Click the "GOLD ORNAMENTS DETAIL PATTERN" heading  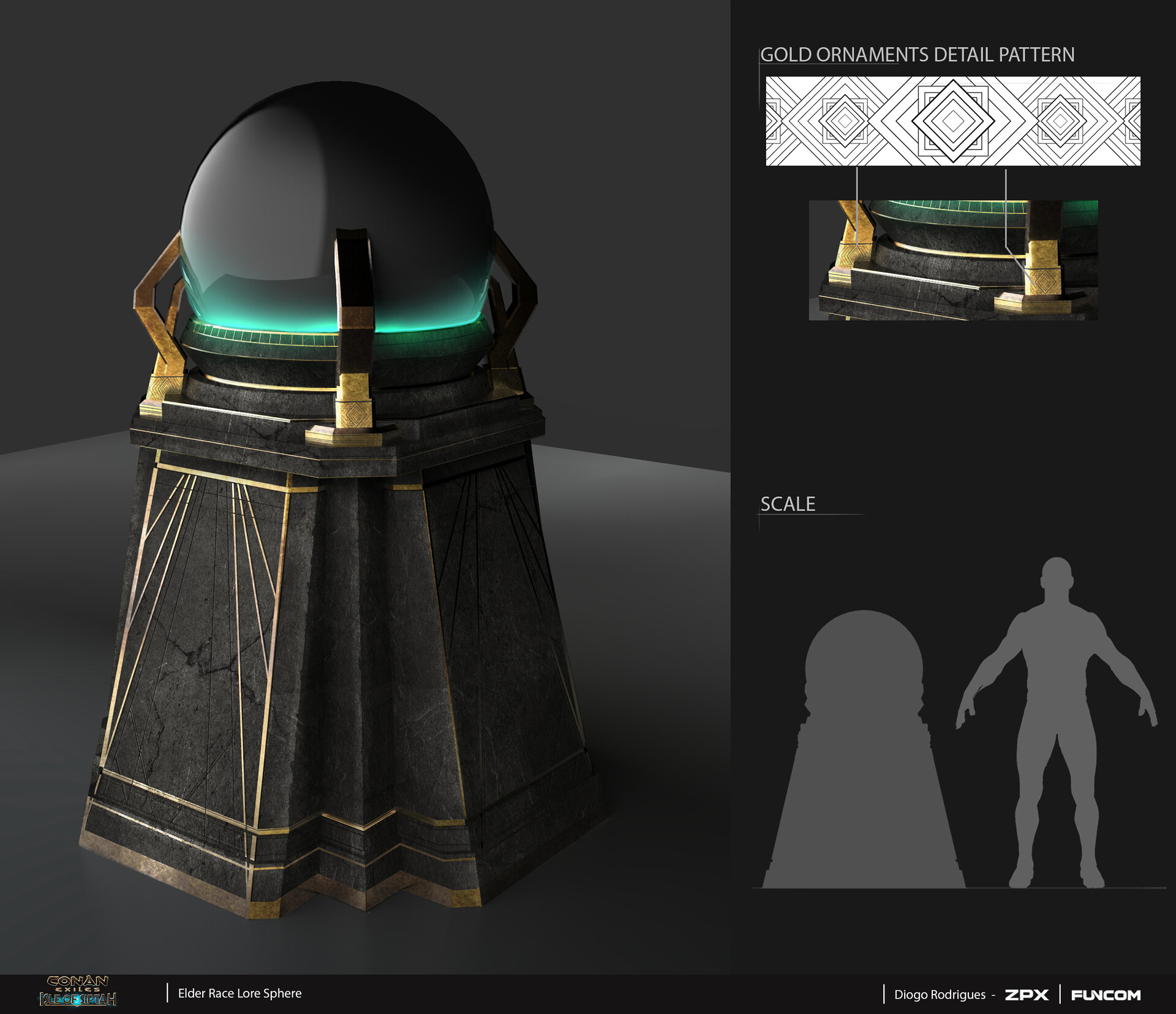coord(917,55)
